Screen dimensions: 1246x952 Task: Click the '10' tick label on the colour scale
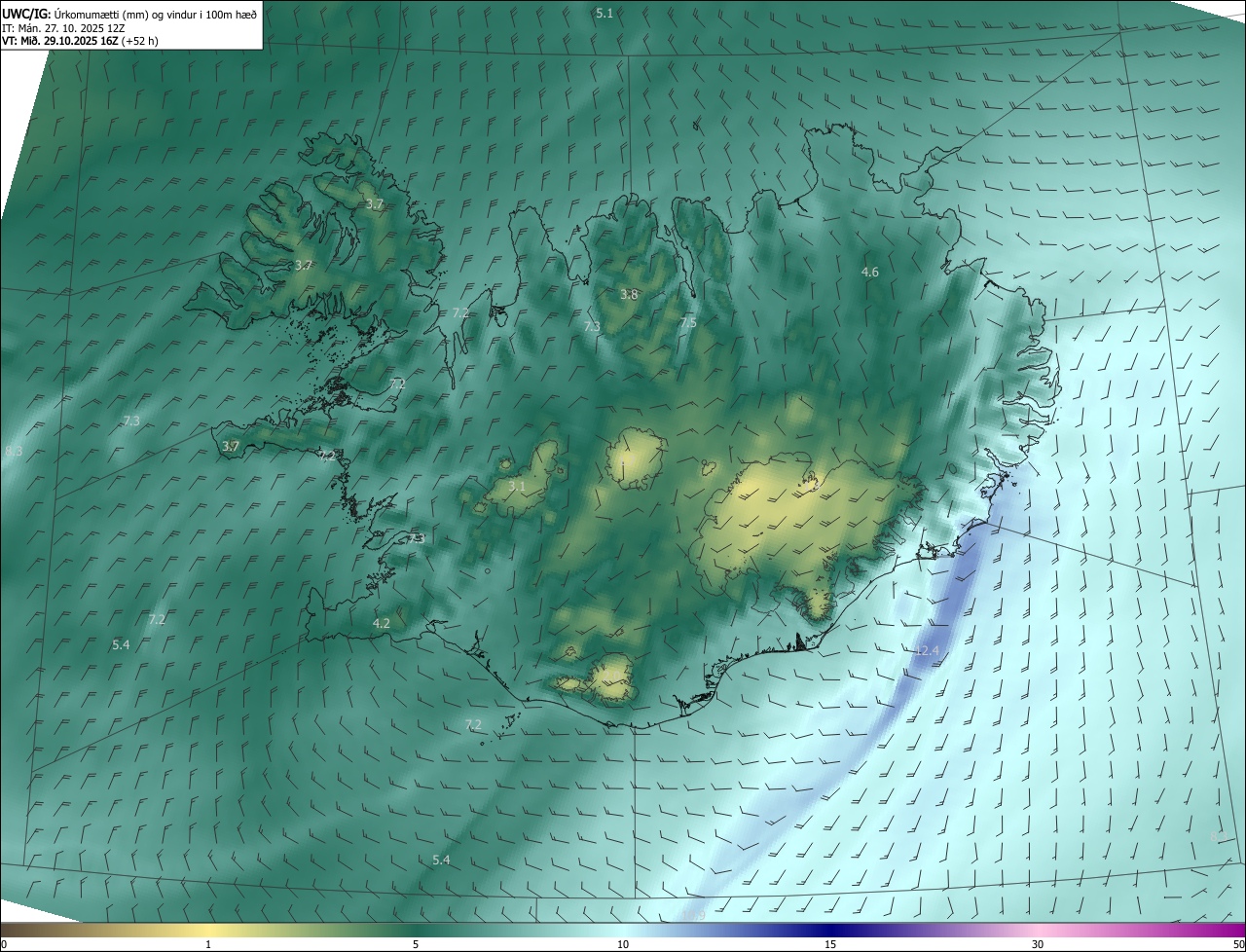[623, 944]
